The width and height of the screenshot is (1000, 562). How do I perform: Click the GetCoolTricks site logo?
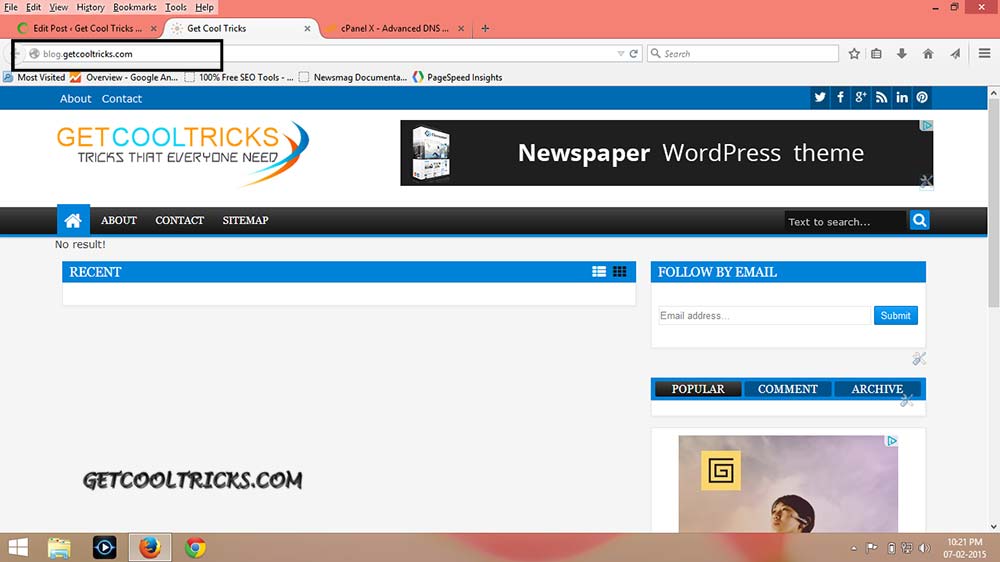point(182,153)
